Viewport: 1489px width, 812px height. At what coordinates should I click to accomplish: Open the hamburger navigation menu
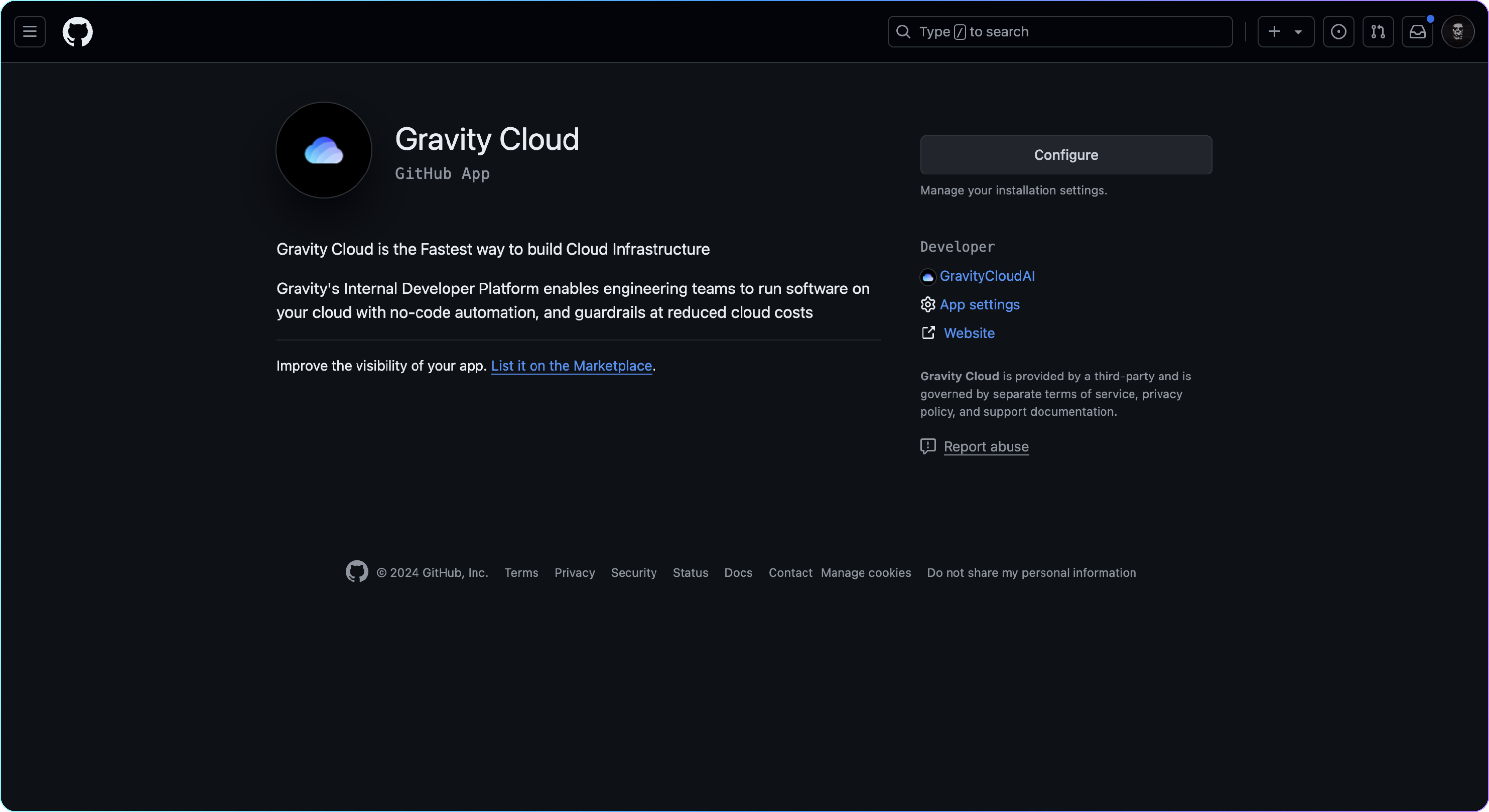click(30, 32)
